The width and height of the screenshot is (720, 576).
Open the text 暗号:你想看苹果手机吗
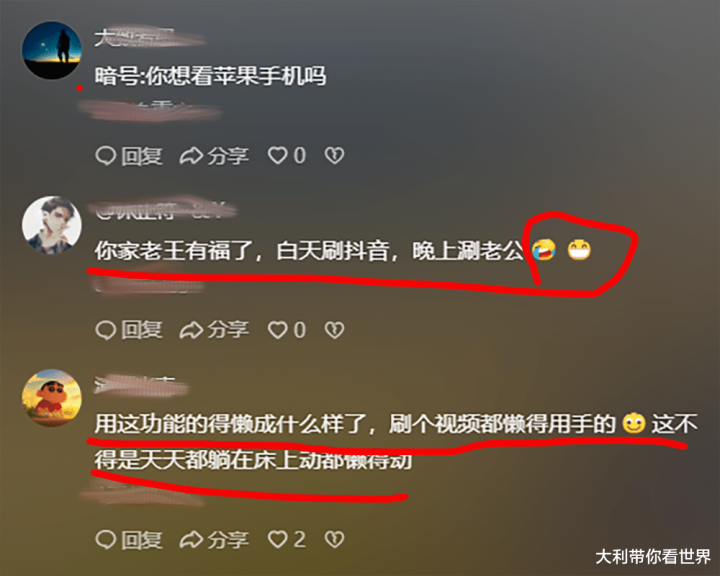210,76
